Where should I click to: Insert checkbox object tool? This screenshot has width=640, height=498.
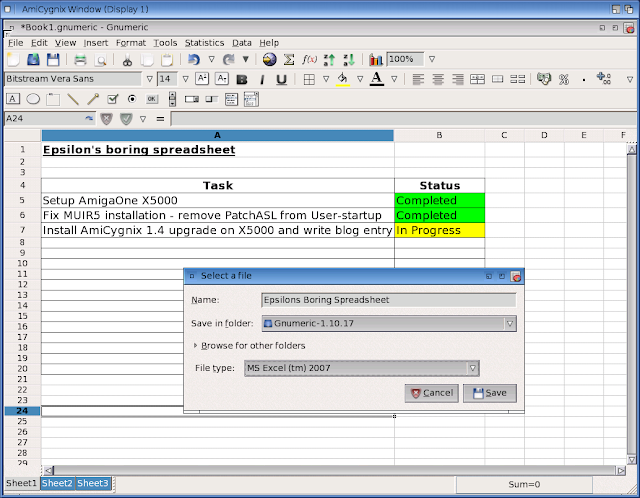pos(112,99)
